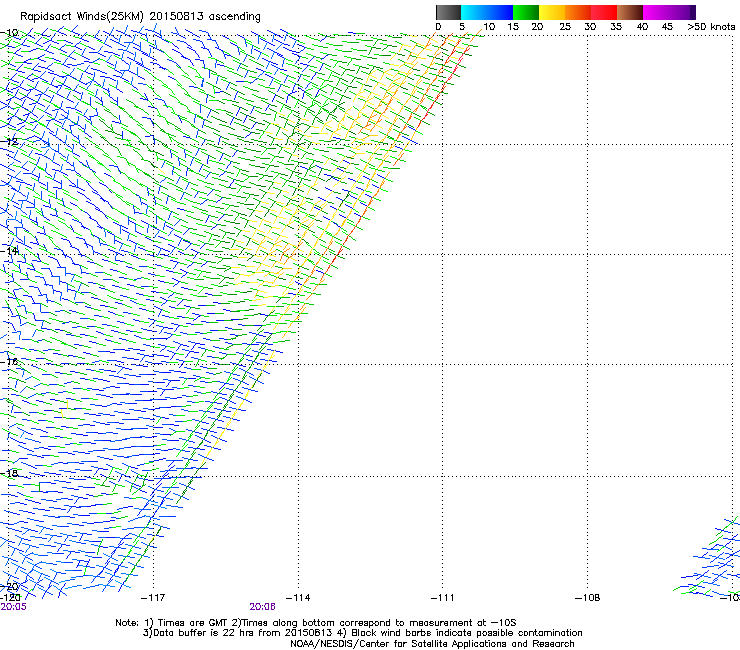Click the '-20' latitude axis label
Screen dimensions: 740x650
tap(9, 587)
